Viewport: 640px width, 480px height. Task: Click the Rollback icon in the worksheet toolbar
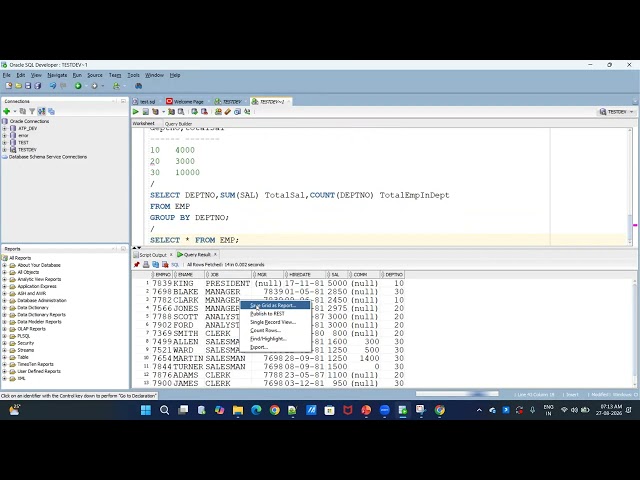pyautogui.click(x=204, y=112)
